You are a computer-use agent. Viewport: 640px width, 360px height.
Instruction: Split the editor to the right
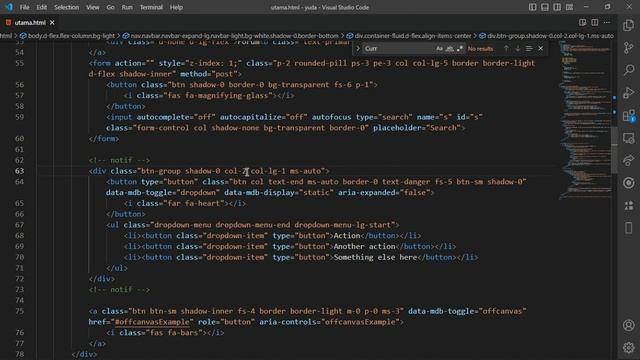[x=595, y=22]
